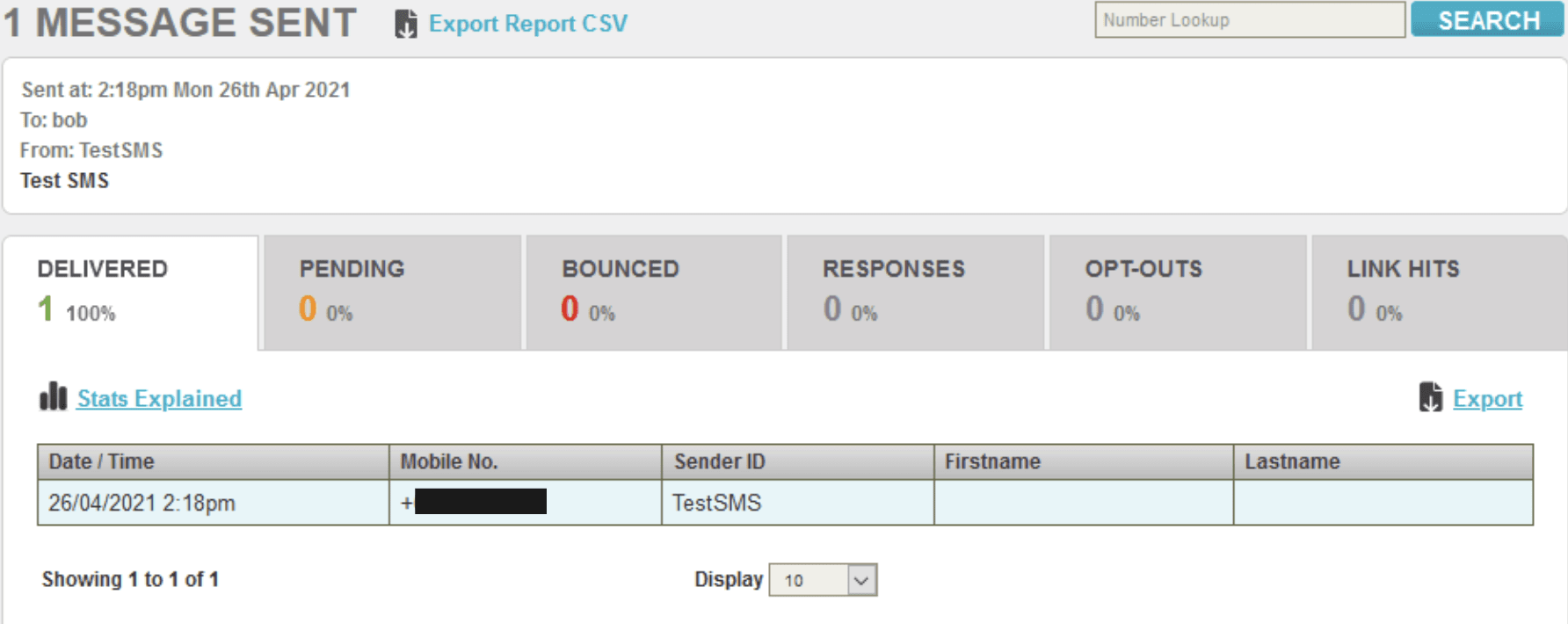Open the Export Report CSV link

[x=527, y=24]
